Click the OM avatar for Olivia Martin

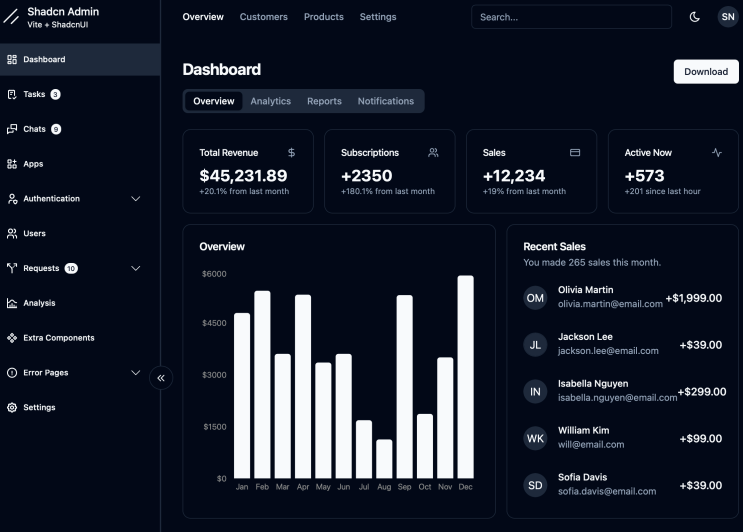coord(535,298)
